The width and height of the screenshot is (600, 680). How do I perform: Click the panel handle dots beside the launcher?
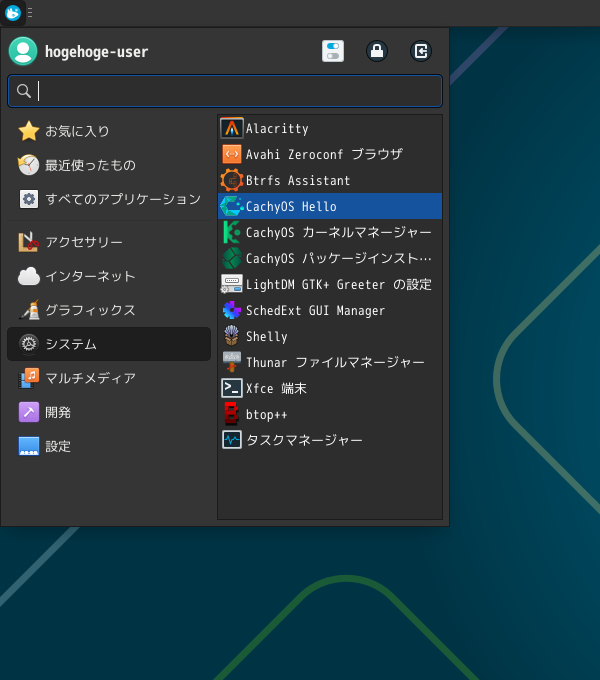(x=30, y=13)
